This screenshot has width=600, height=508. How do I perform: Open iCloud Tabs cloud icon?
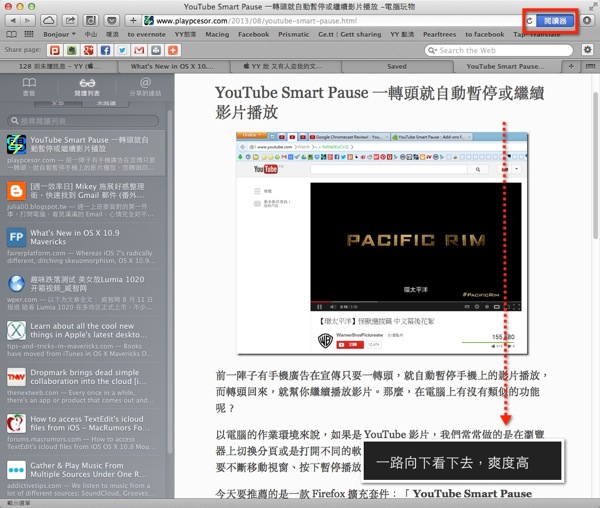click(x=49, y=20)
